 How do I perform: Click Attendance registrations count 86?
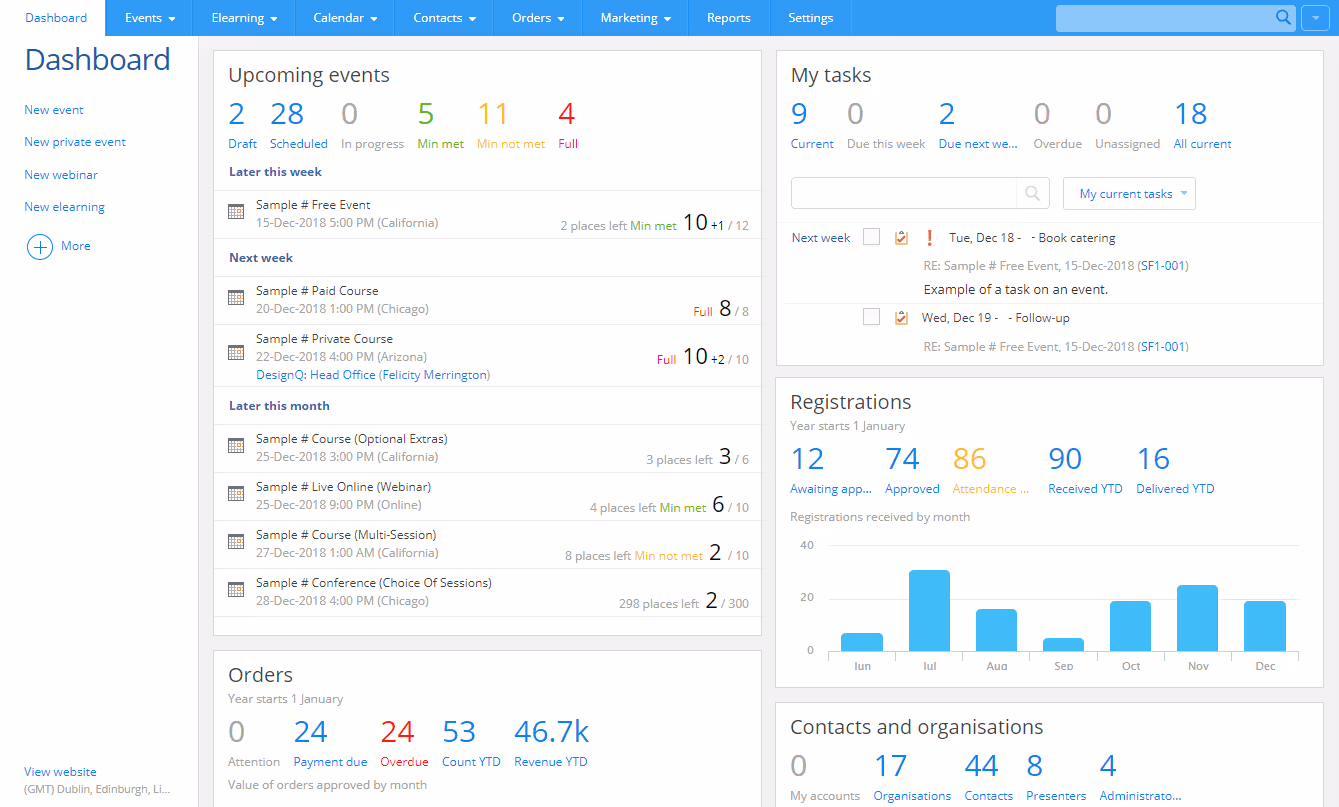pyautogui.click(x=969, y=458)
